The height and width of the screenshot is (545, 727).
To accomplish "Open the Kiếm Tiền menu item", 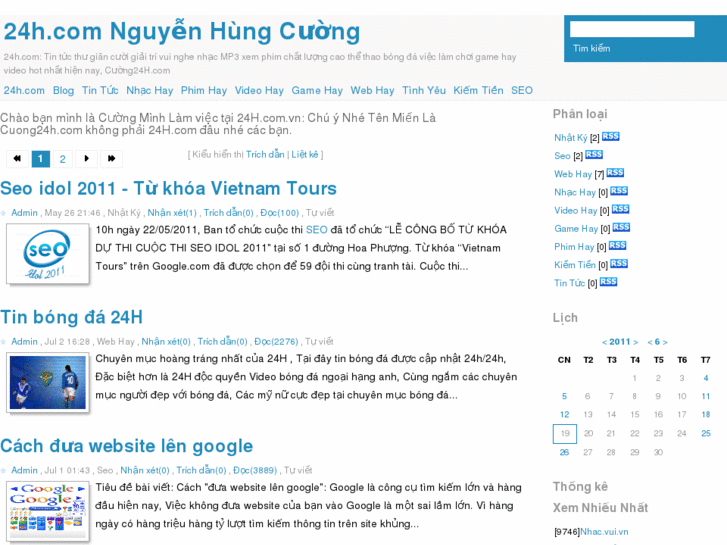I will coord(478,90).
